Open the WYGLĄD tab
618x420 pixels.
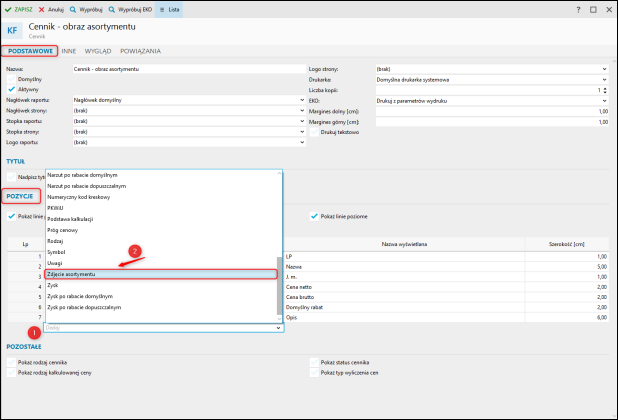coord(98,51)
